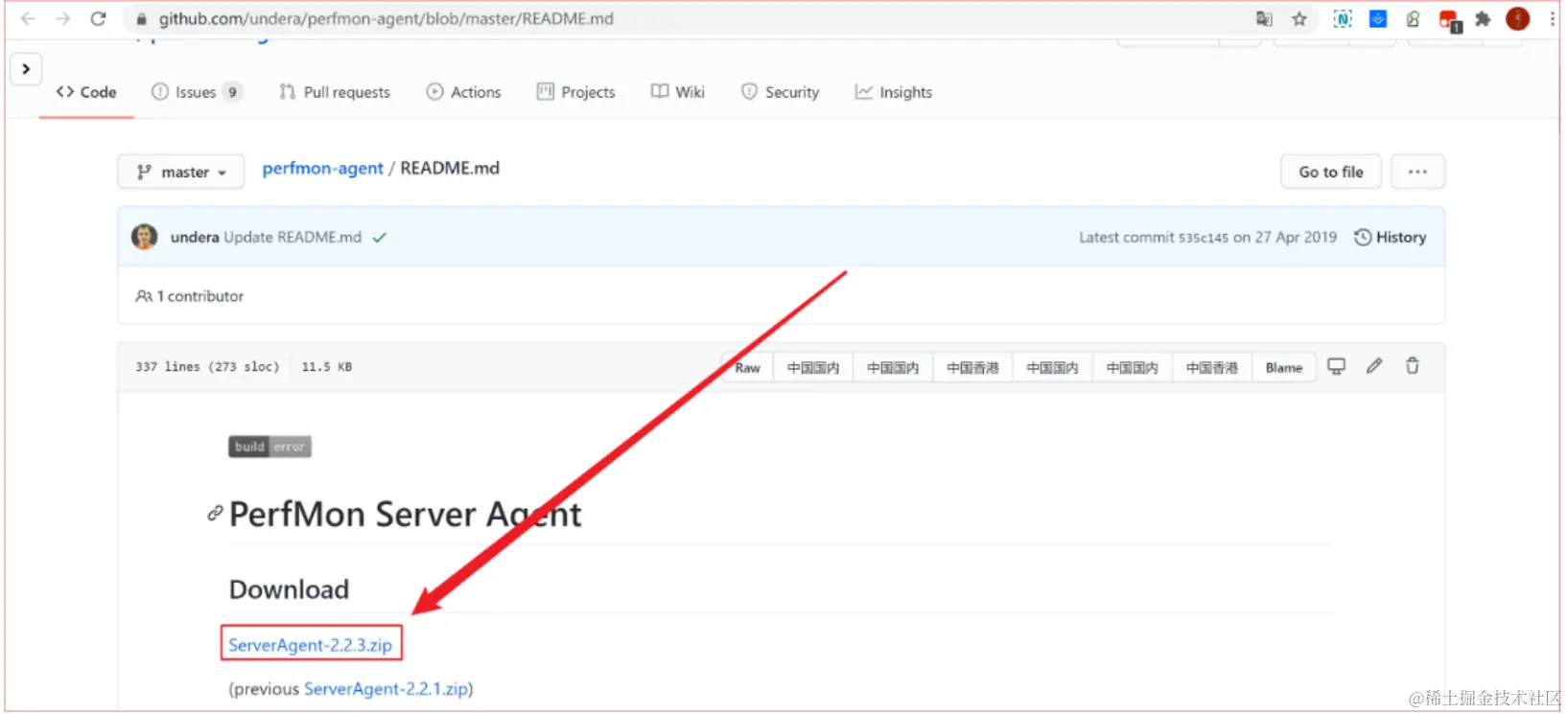Open the Pull requests tab
1568x714 pixels.
pyautogui.click(x=335, y=92)
